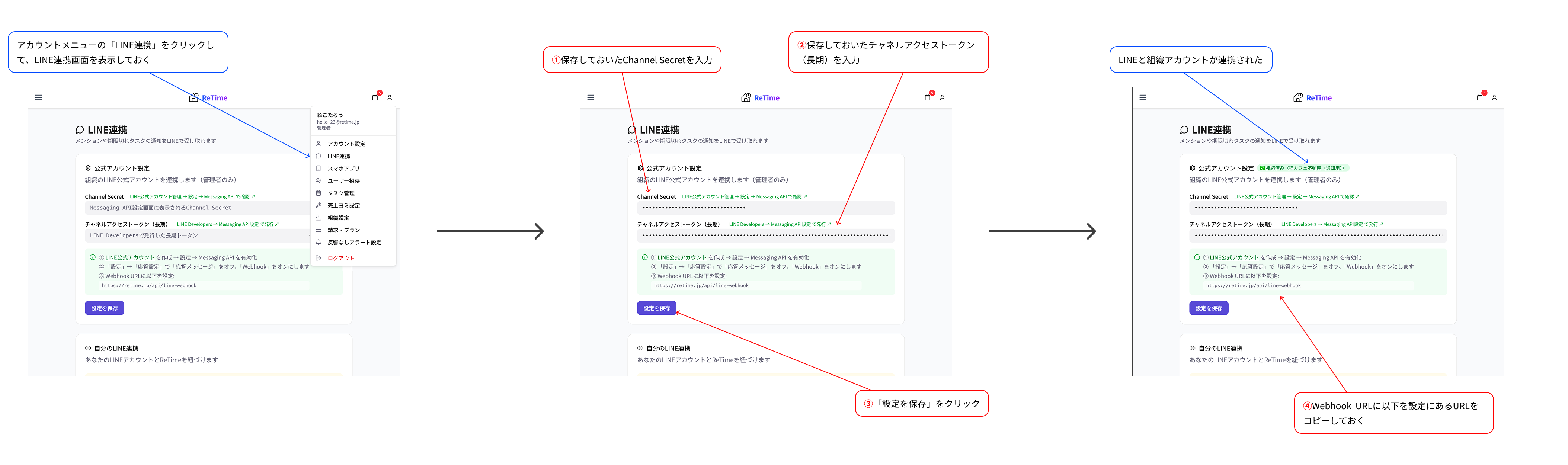
Task: Click 設定を保存 button in the middle screenshot
Action: click(x=657, y=308)
